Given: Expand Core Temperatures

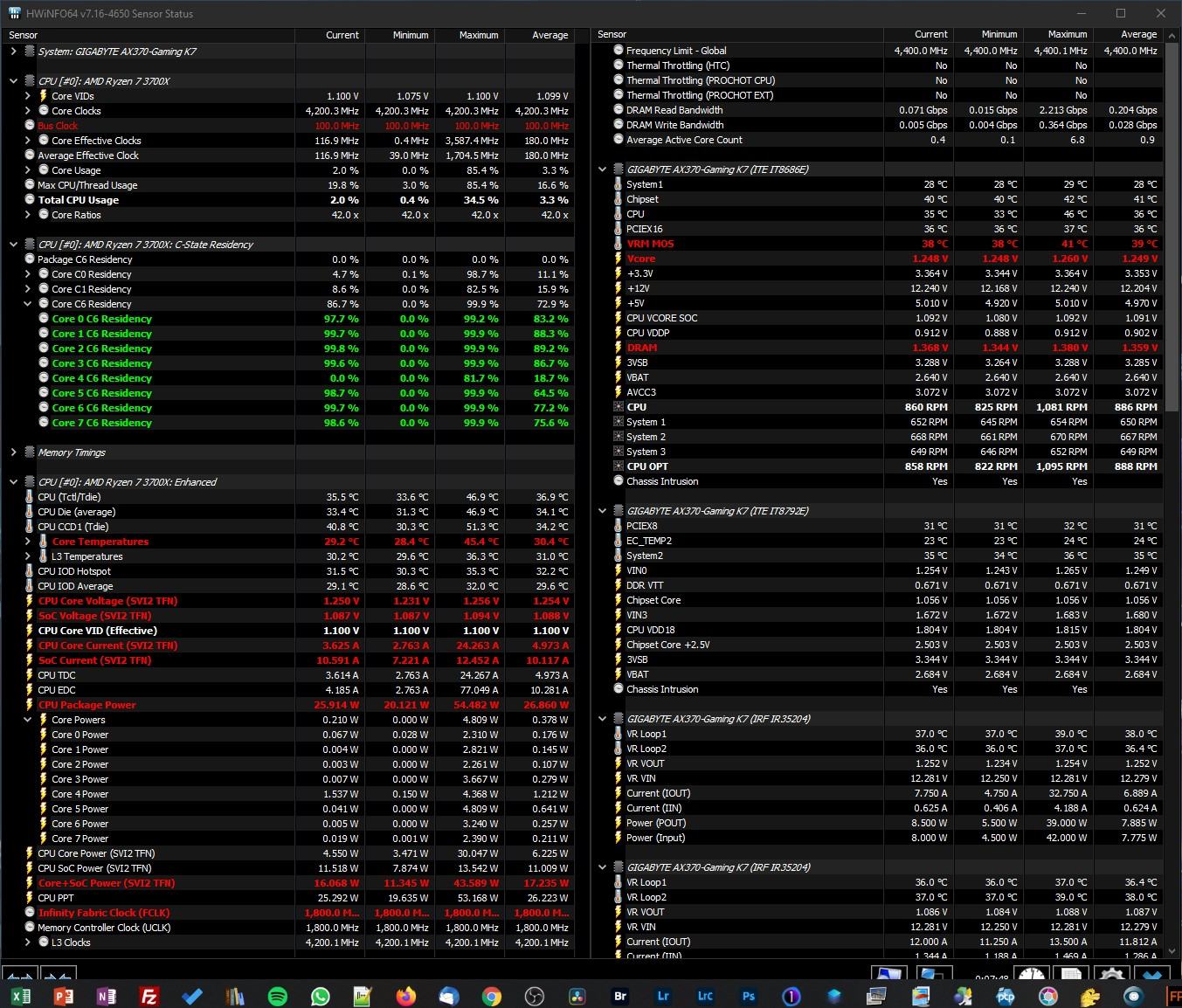Looking at the screenshot, I should pos(27,542).
